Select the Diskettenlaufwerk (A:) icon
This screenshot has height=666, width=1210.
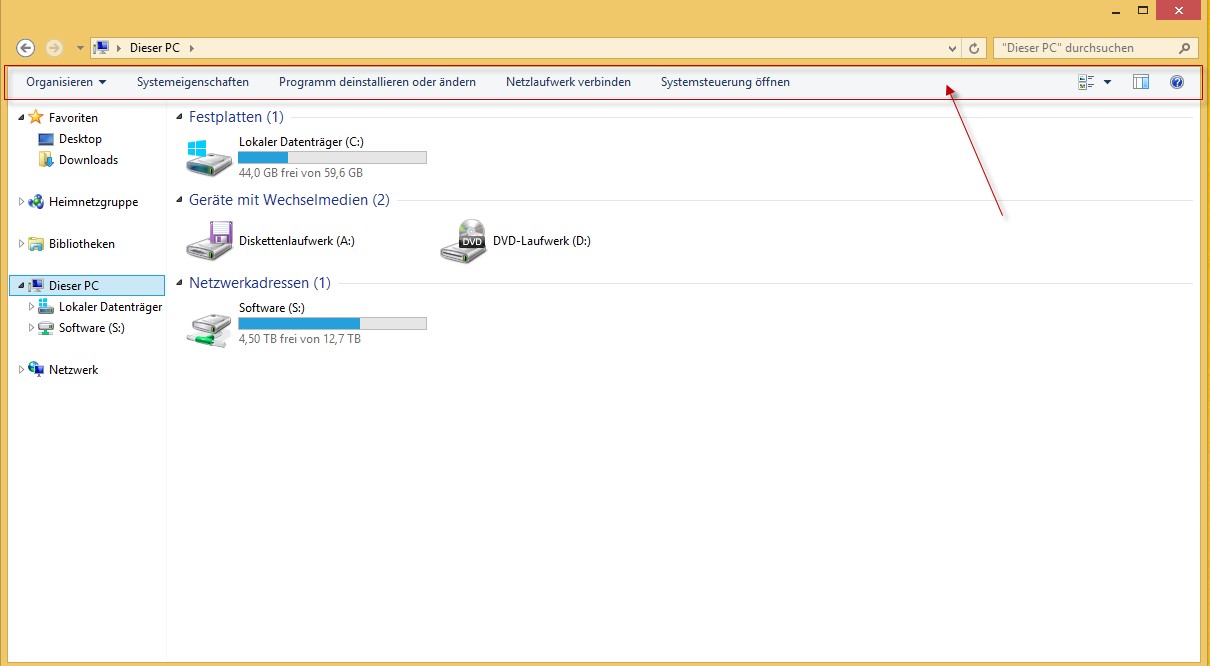210,241
